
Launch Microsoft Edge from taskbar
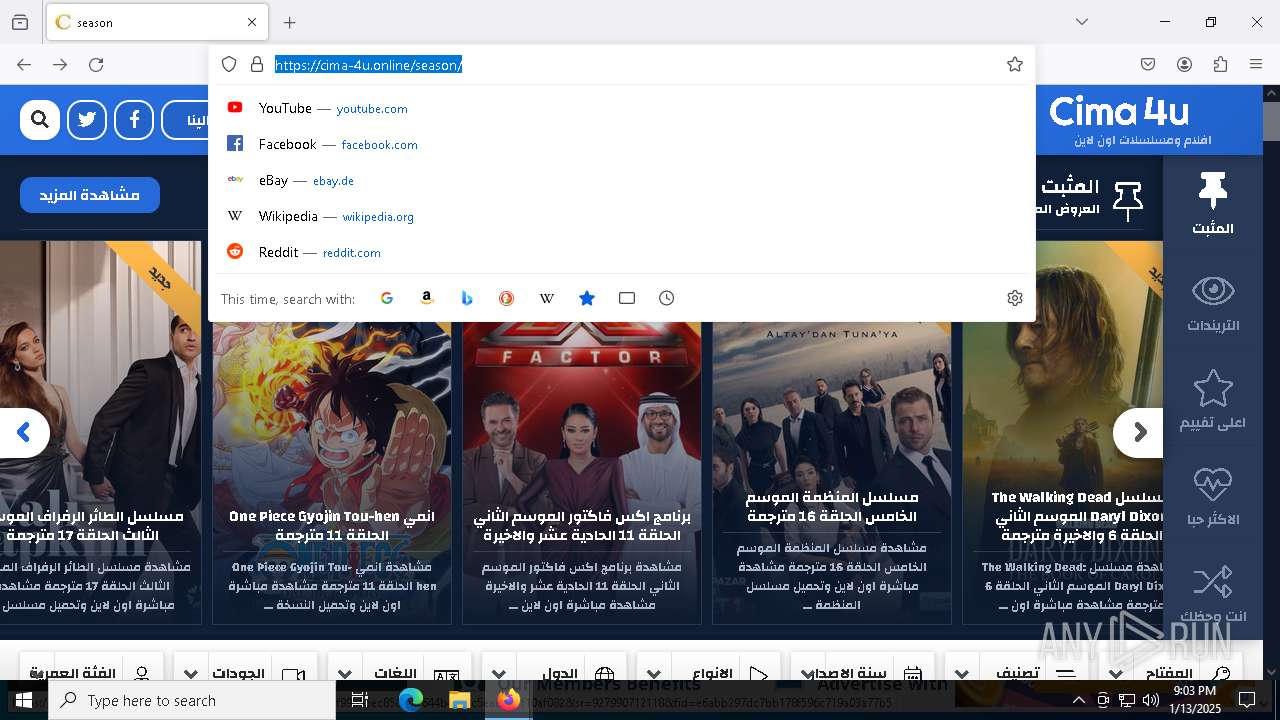point(411,700)
